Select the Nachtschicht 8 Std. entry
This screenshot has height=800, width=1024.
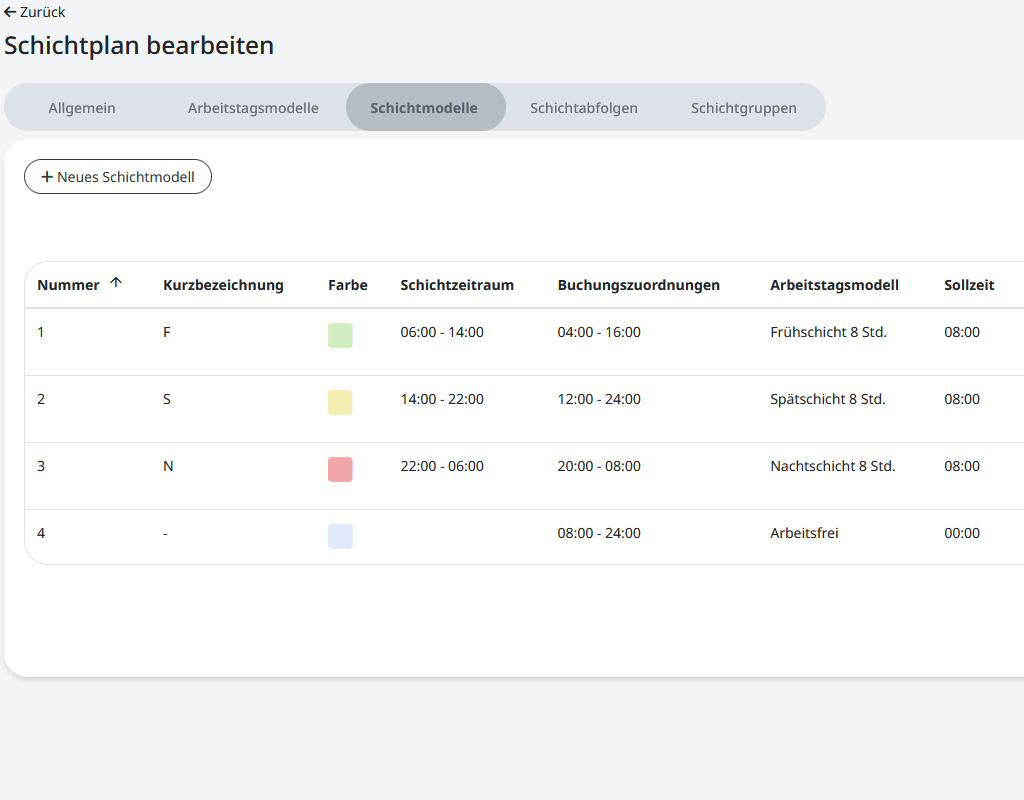click(832, 466)
